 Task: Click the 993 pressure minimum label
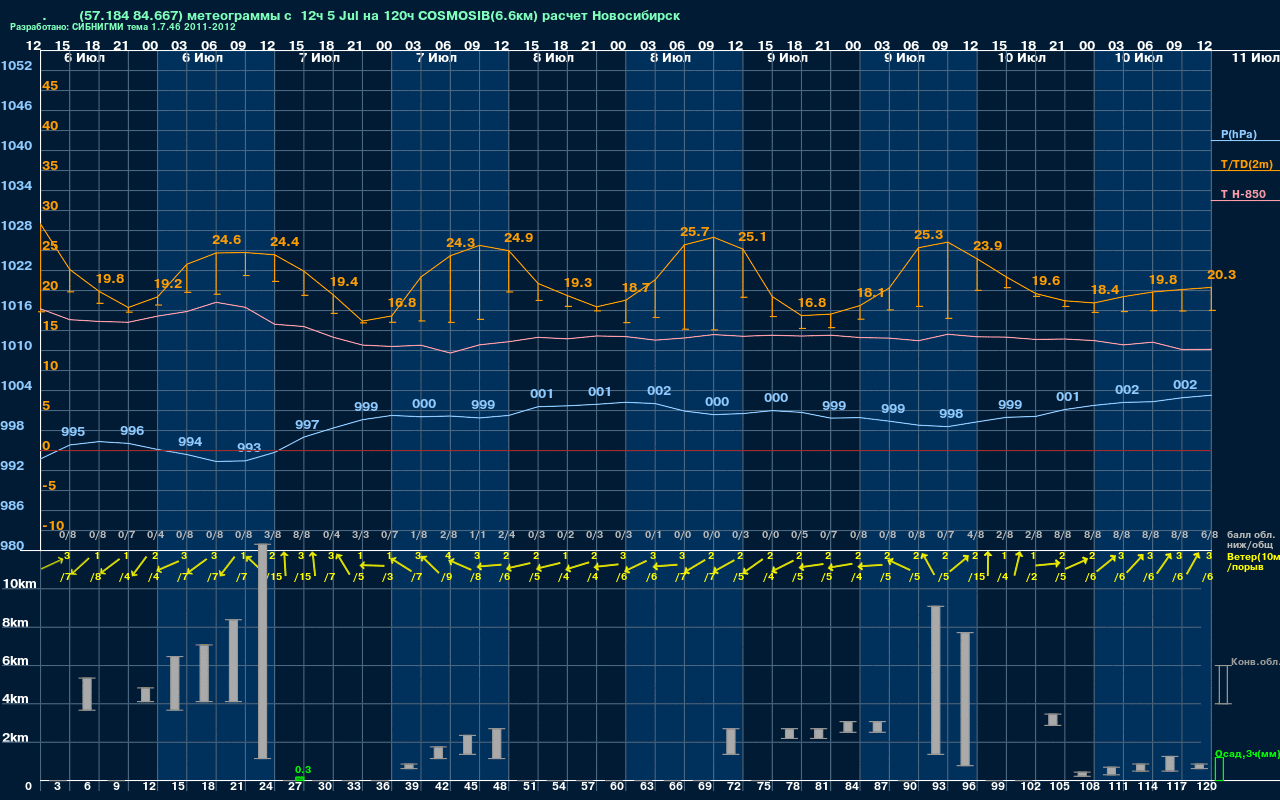(x=249, y=448)
